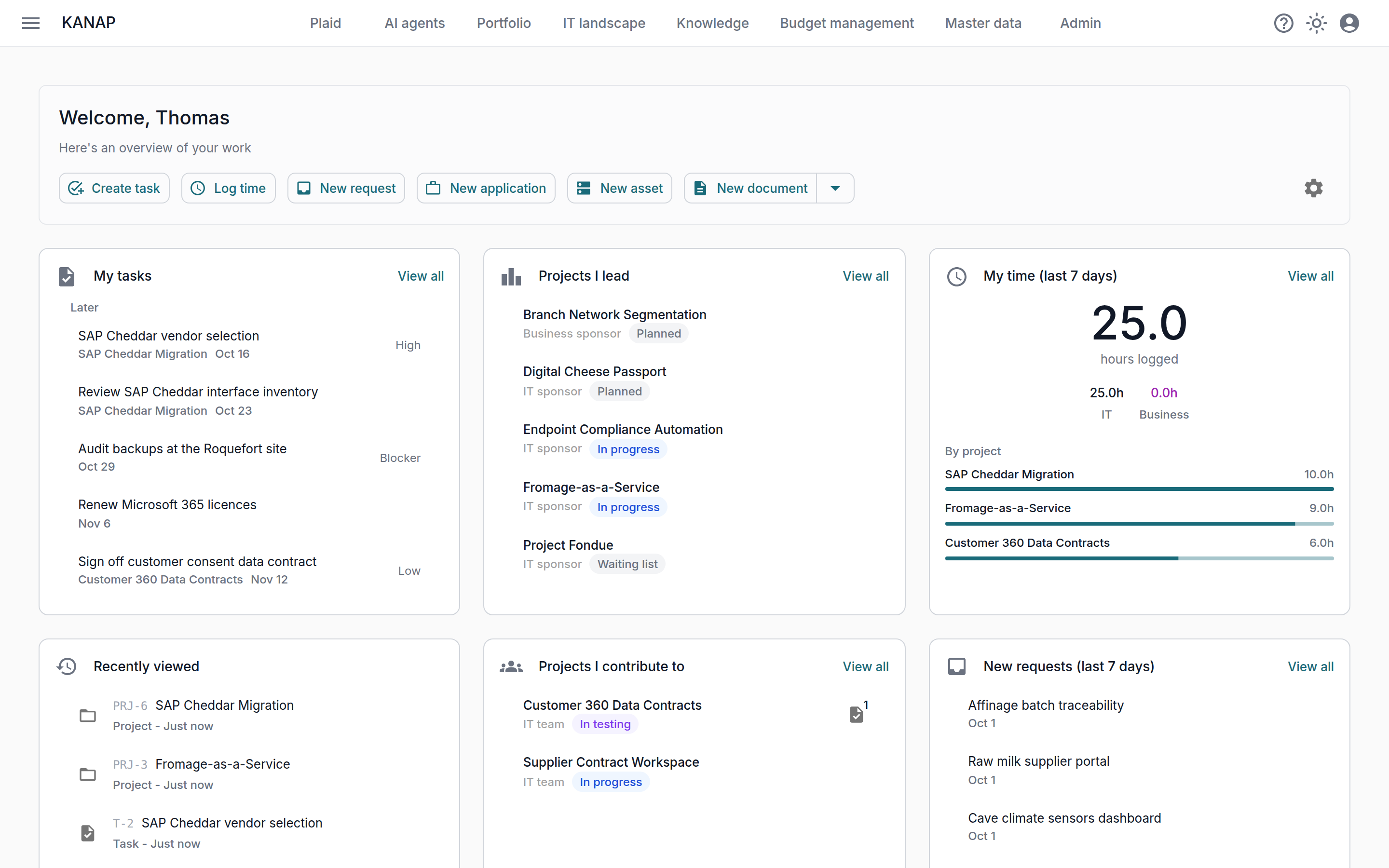Click the Customer 360 Data Contracts hours progress bar
Screen dimensions: 1389x868
pyautogui.click(x=1139, y=558)
